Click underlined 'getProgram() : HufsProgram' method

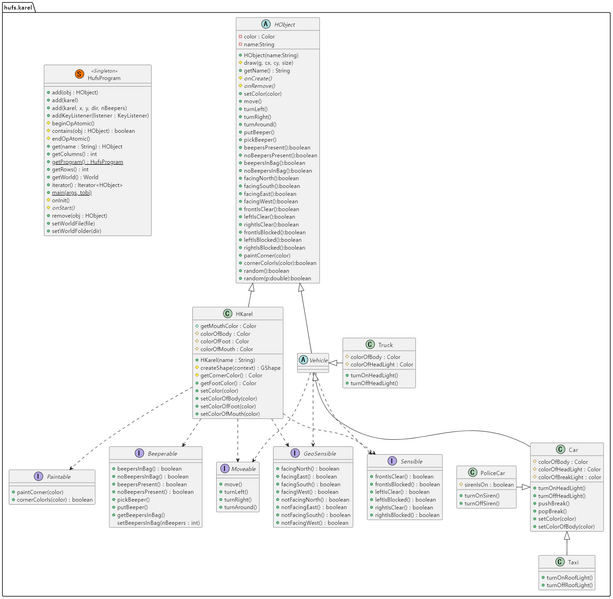87,161
